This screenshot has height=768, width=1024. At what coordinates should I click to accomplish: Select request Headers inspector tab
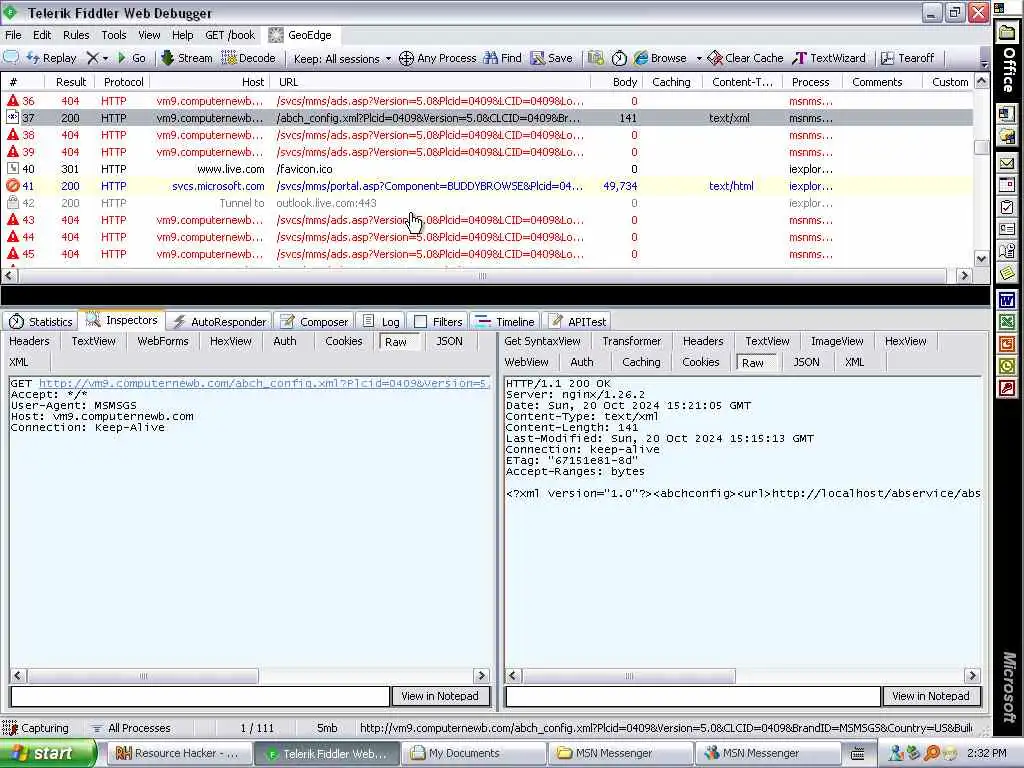click(29, 341)
